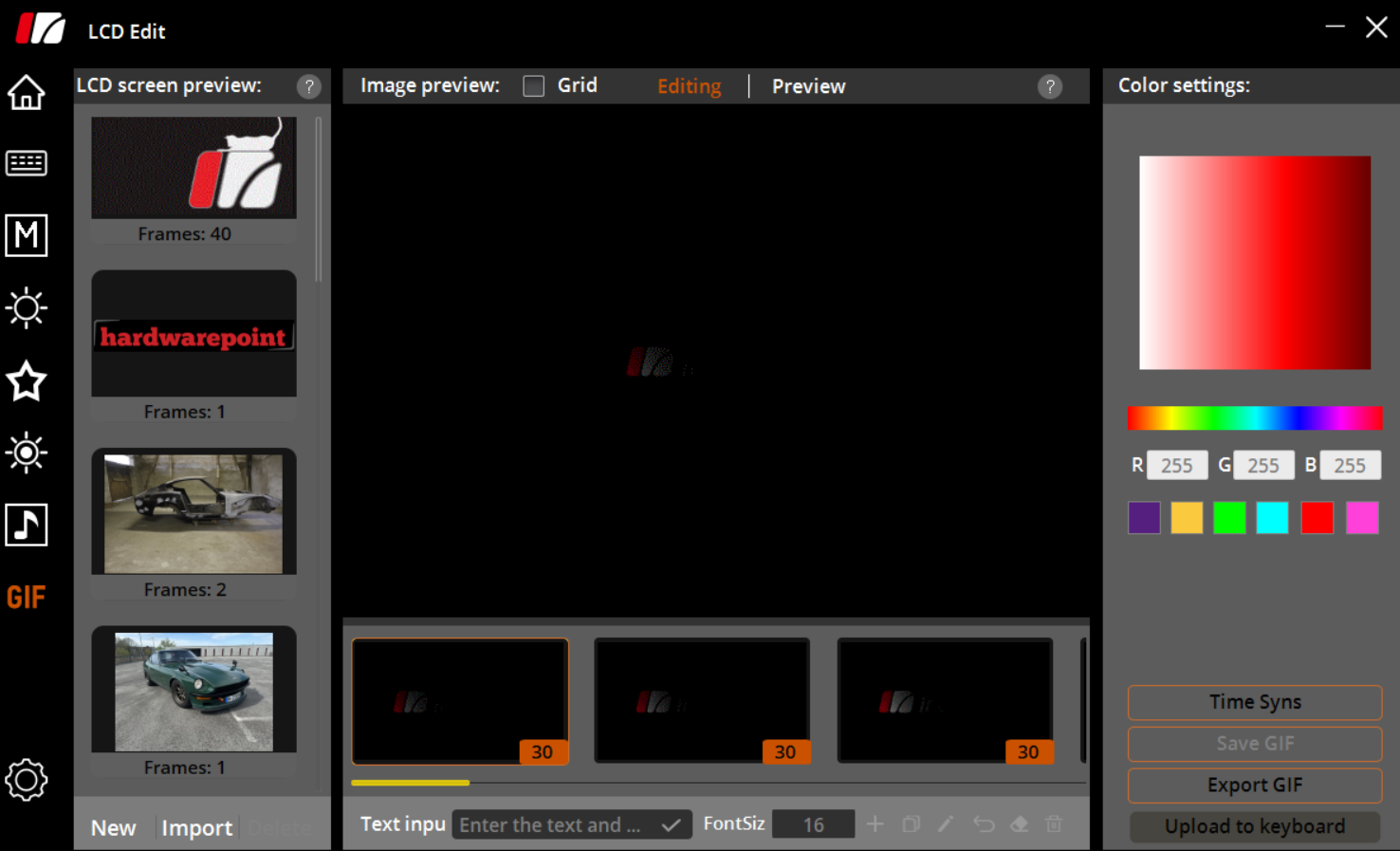Viewport: 1400px width, 851px height.
Task: Click the FontSize field showing 16
Action: (813, 824)
